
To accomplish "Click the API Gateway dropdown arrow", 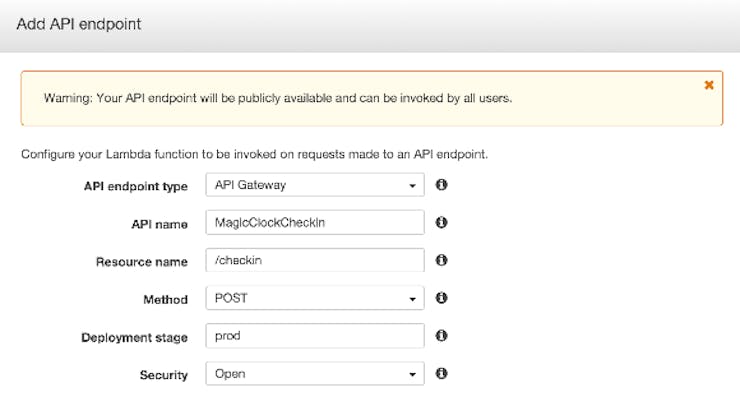I will pos(412,186).
